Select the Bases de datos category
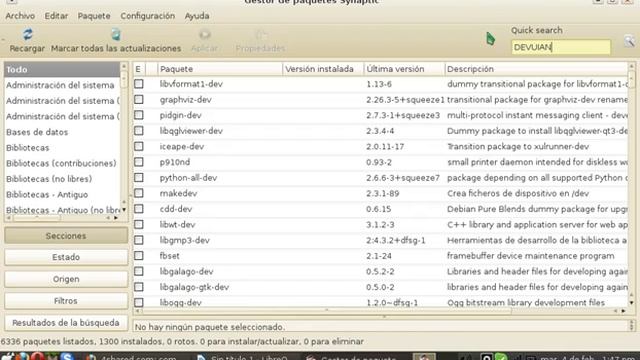This screenshot has width=640, height=360. 62,132
